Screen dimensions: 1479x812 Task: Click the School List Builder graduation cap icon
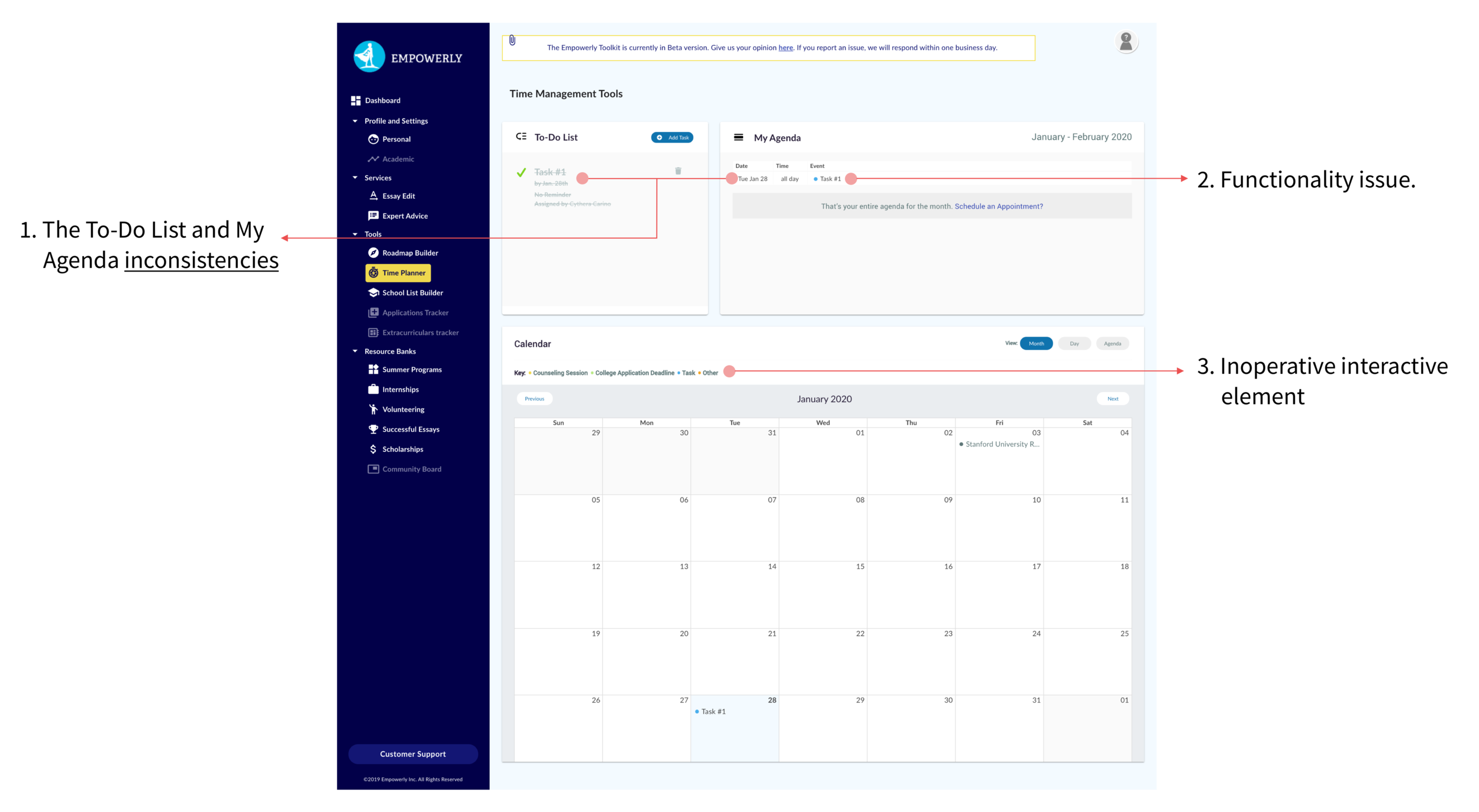point(373,293)
